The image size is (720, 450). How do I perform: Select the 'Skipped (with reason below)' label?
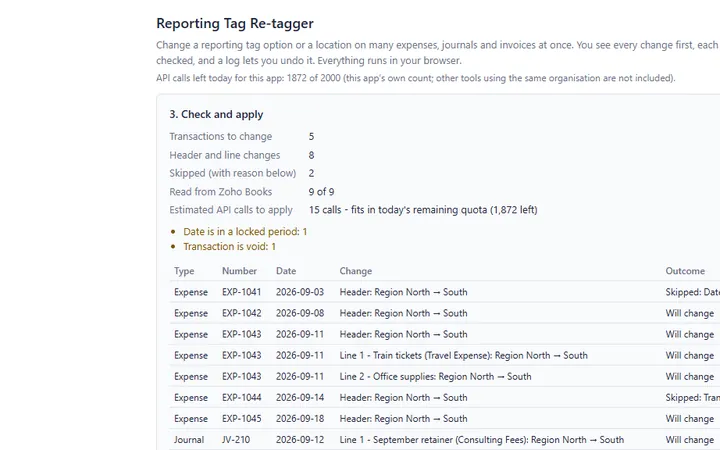pos(232,173)
